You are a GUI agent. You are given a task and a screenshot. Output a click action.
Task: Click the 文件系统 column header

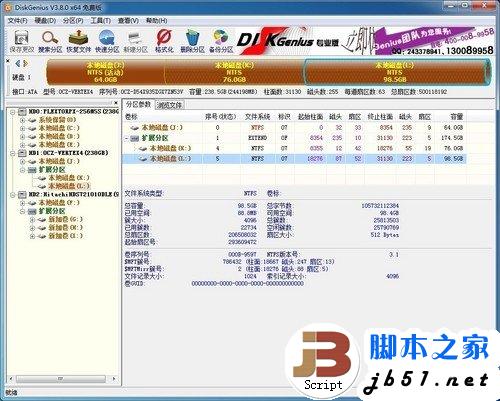[x=257, y=117]
